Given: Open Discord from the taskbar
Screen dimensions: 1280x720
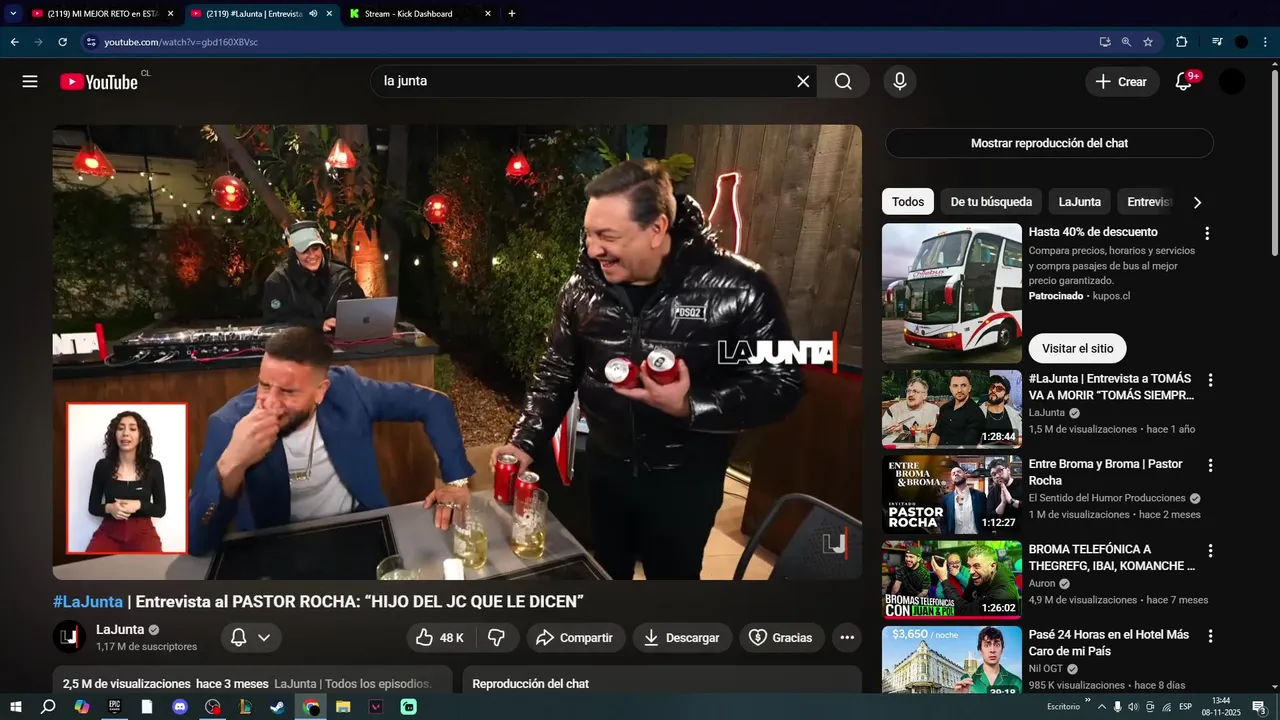Looking at the screenshot, I should pyautogui.click(x=180, y=707).
